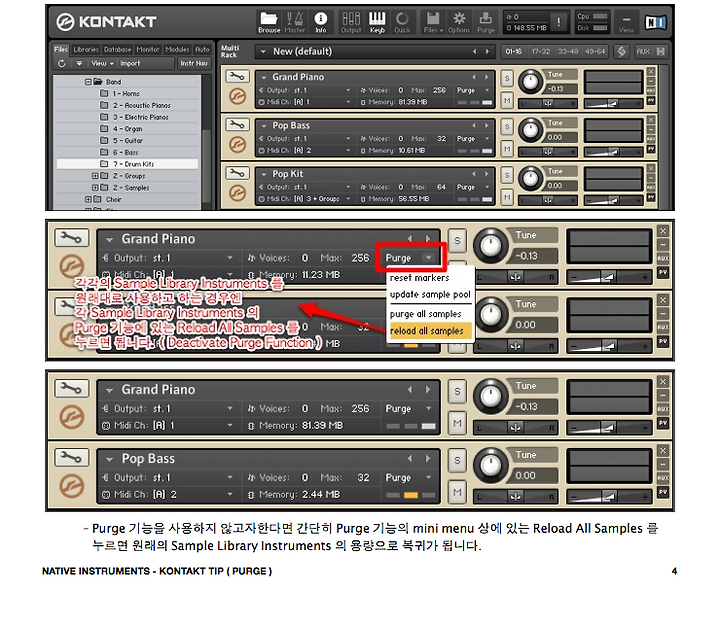Show the Output mixer section icon
The height and width of the screenshot is (626, 720).
(x=351, y=23)
